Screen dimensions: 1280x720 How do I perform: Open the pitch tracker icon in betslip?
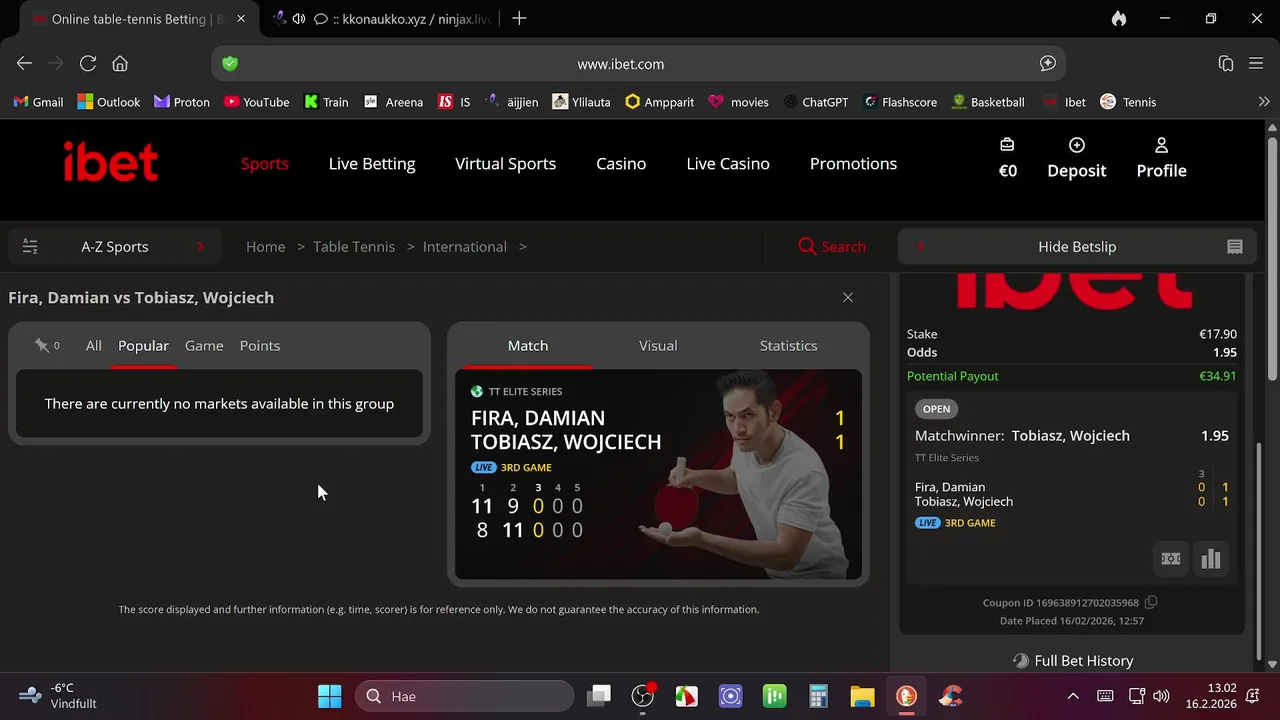(x=1171, y=559)
